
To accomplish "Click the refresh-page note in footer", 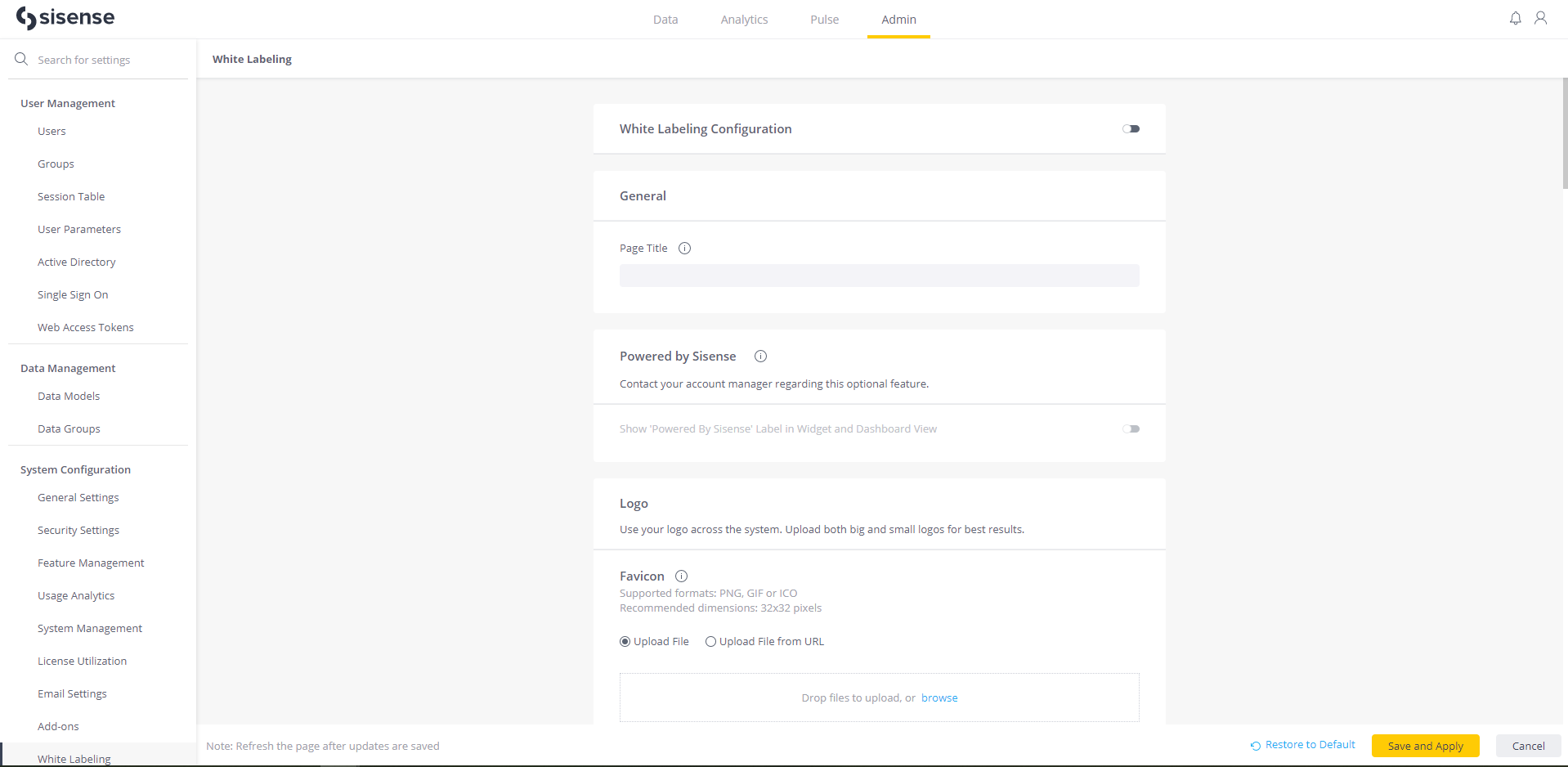I will [323, 746].
